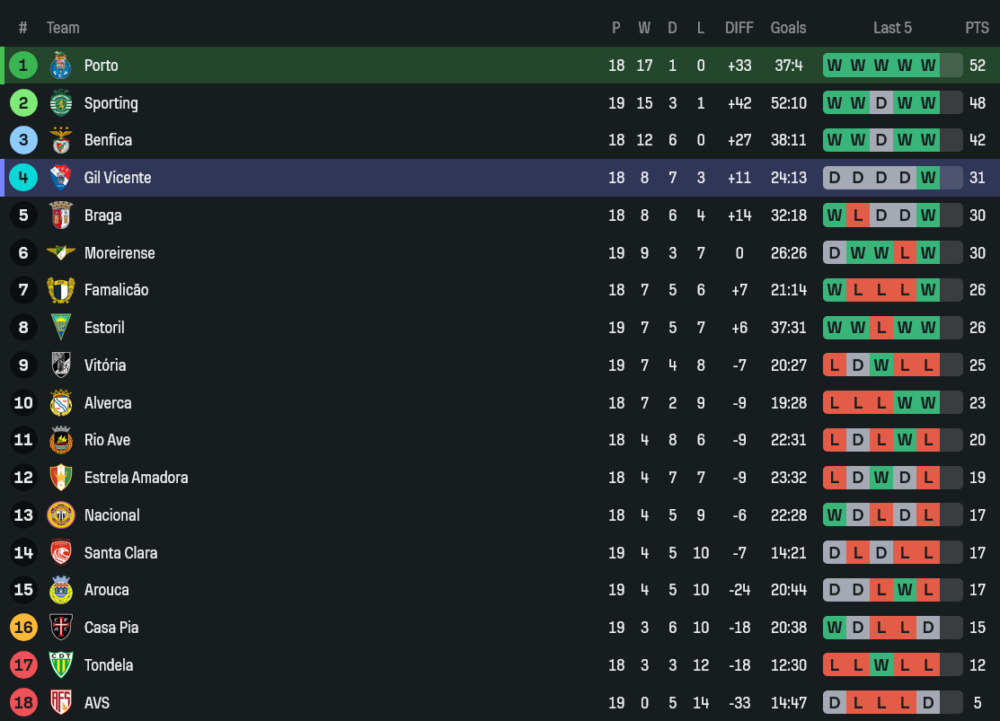Click the Famalicão club crest
The image size is (1000, 721).
click(x=61, y=290)
